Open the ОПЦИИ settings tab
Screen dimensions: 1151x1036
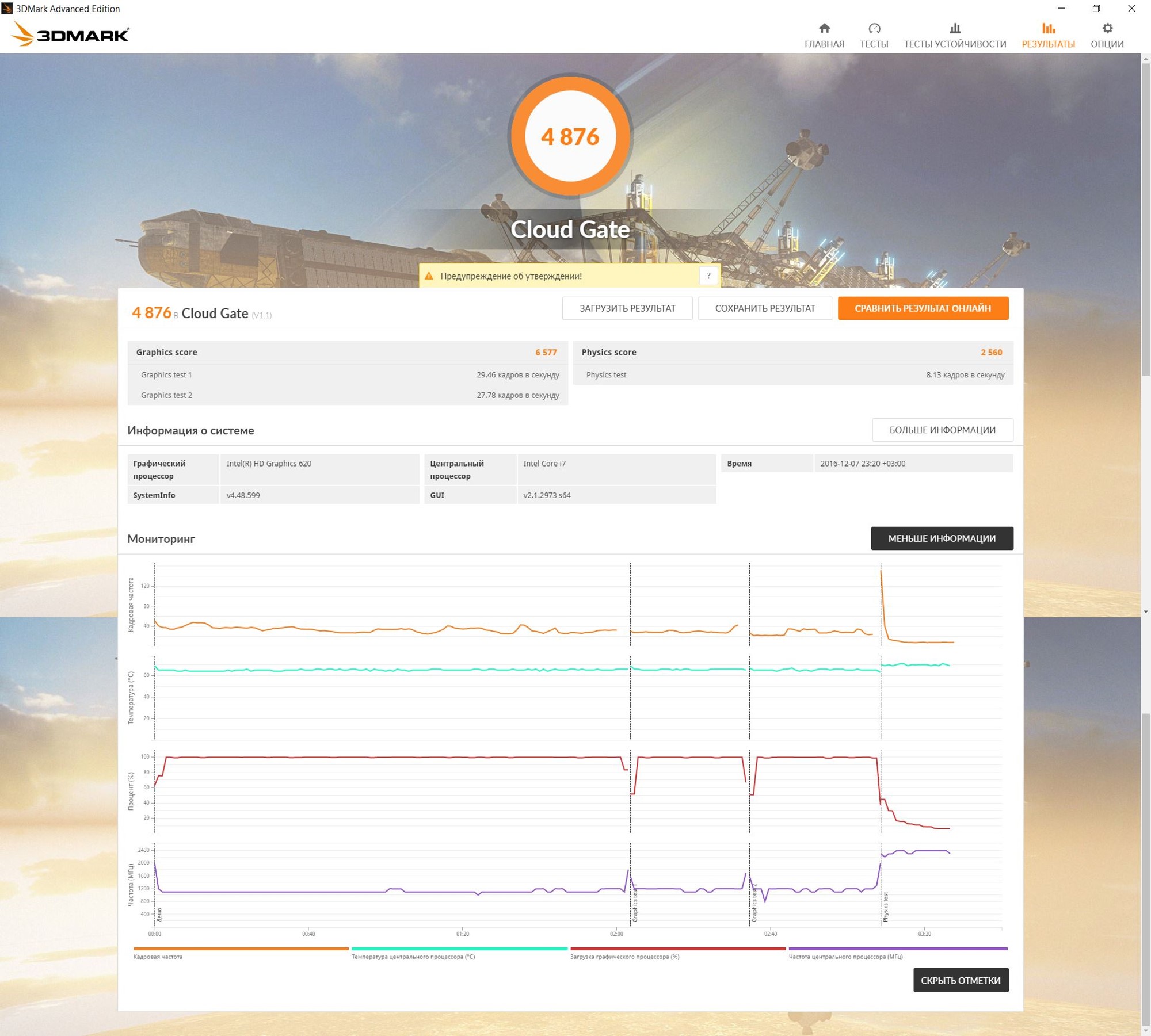tap(1107, 36)
